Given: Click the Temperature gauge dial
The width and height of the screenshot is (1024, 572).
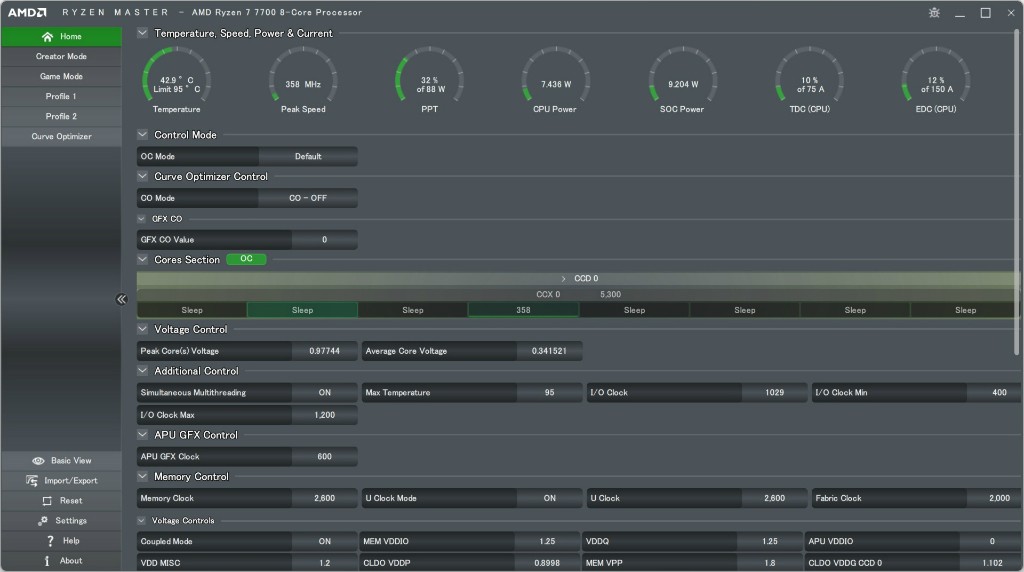Looking at the screenshot, I should click(177, 78).
